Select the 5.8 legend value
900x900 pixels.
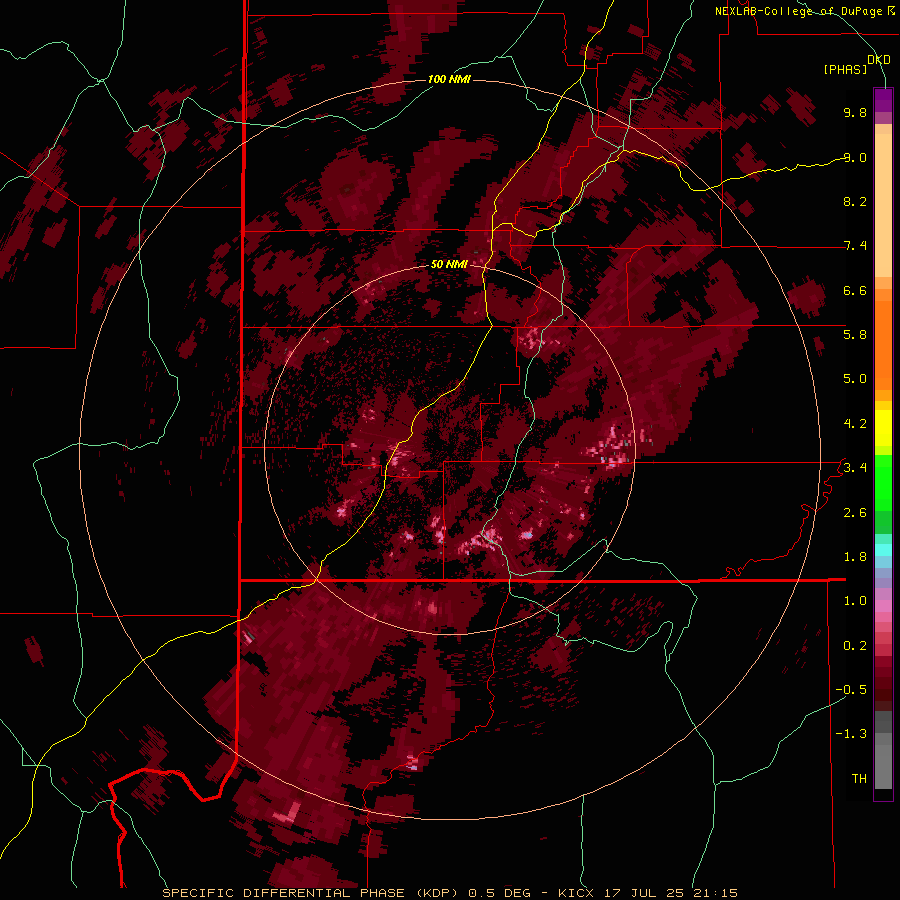(855, 335)
